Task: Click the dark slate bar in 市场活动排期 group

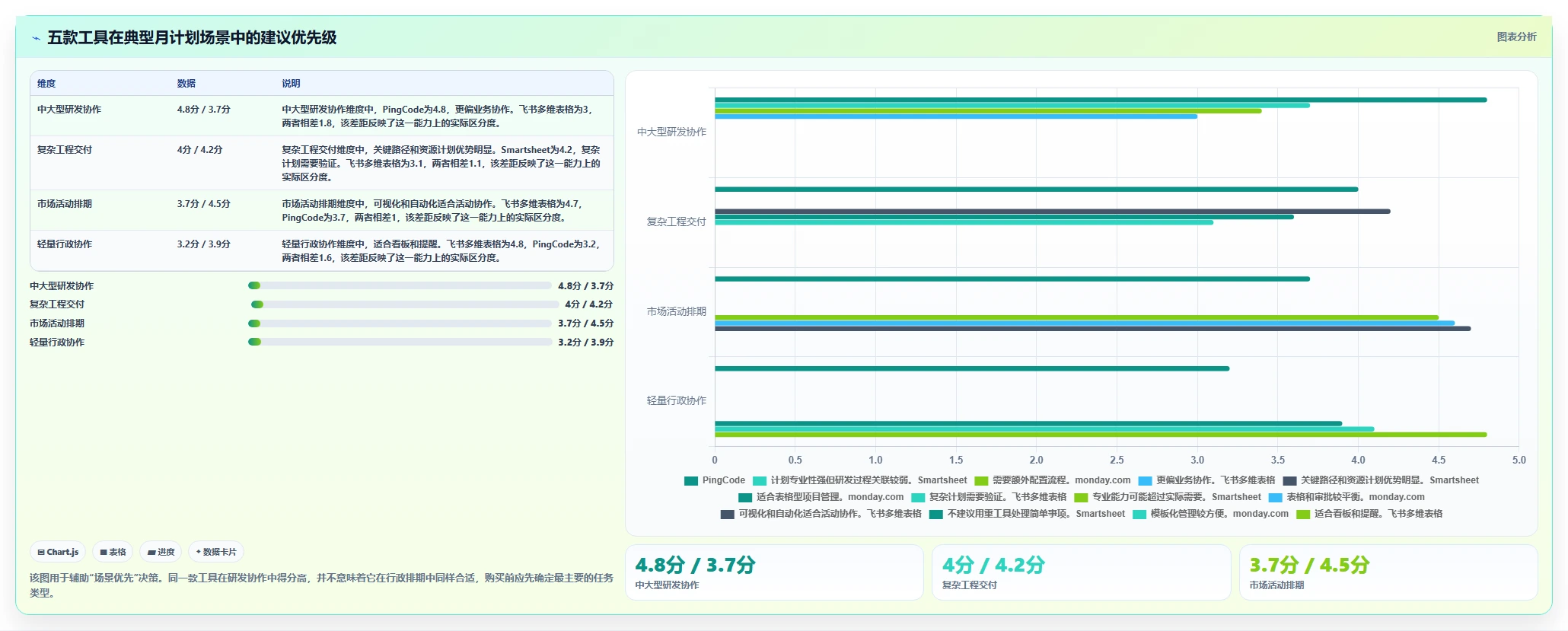Action: pos(1093,329)
